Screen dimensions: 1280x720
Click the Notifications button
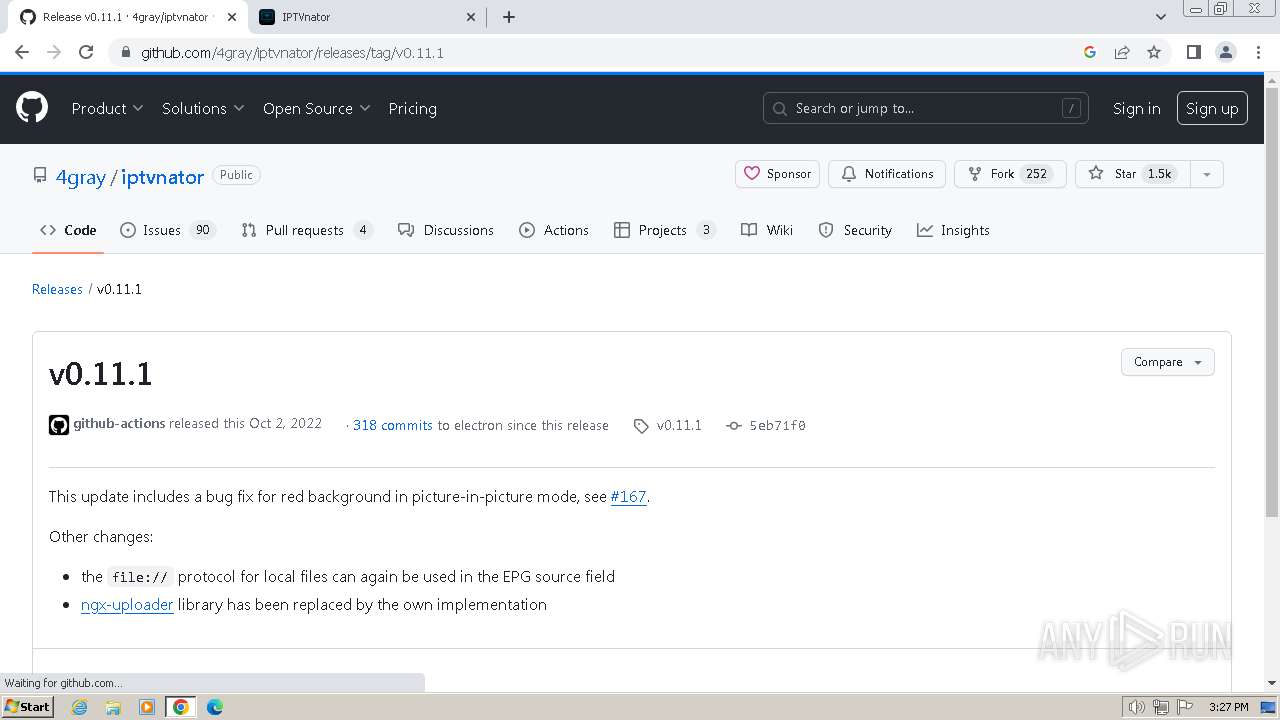pyautogui.click(x=888, y=174)
